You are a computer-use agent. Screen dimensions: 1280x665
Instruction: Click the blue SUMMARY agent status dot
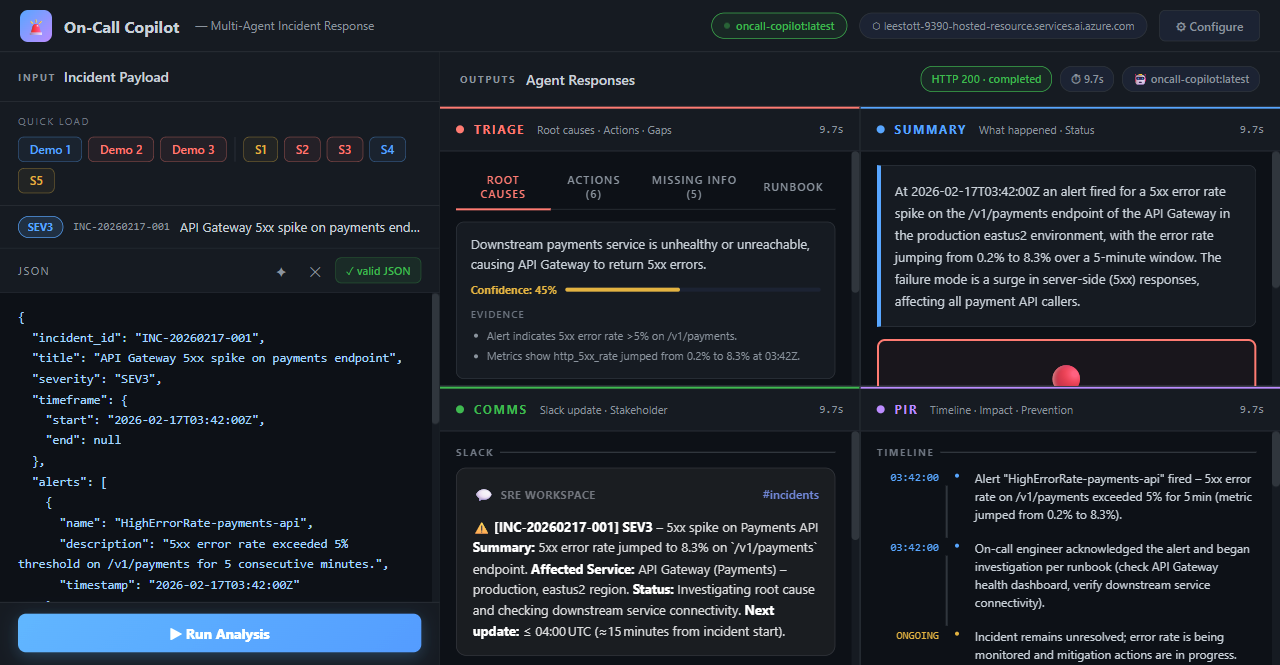(881, 129)
